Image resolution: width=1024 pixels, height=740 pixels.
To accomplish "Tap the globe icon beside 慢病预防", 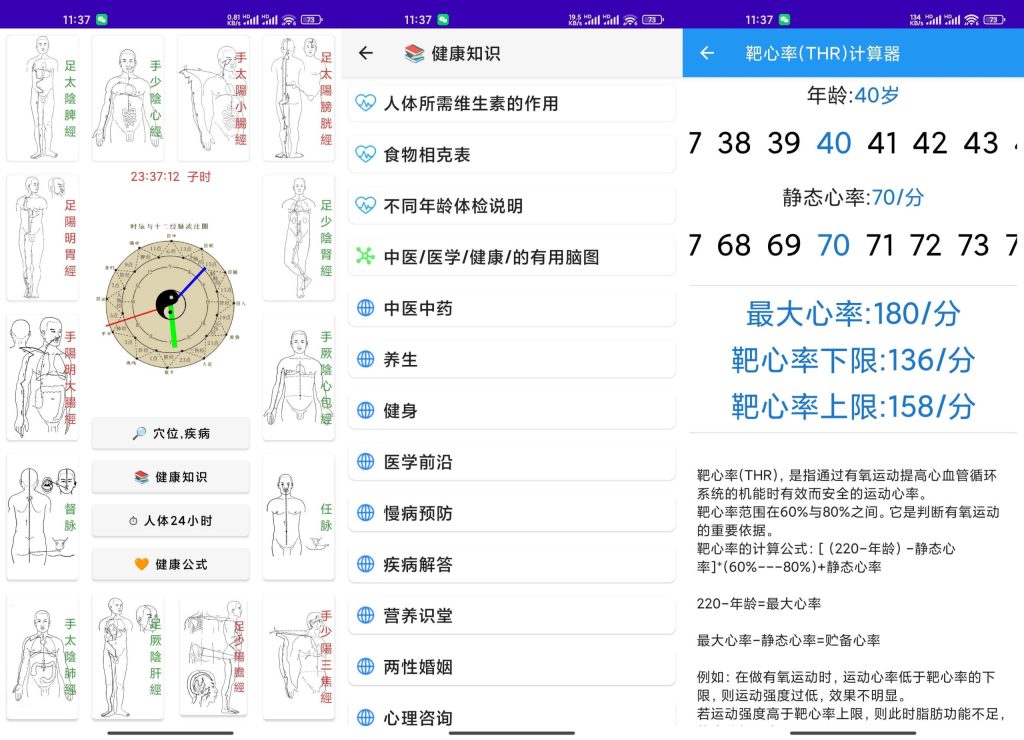I will pos(366,513).
